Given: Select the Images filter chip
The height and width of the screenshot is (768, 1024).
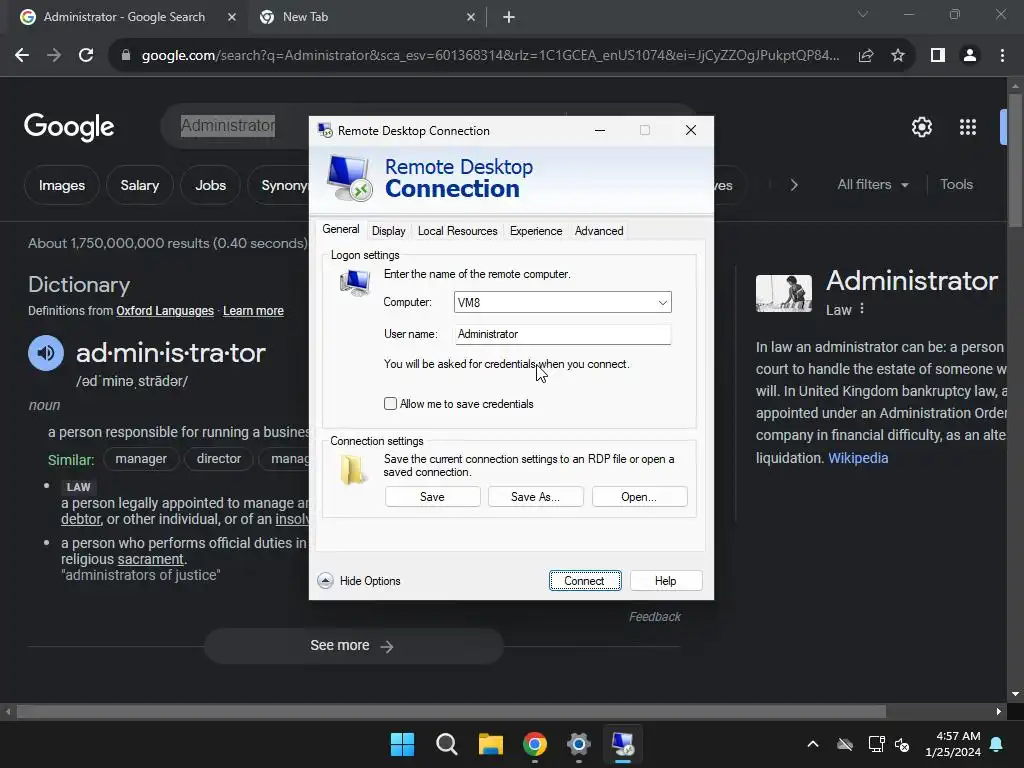Looking at the screenshot, I should tap(62, 185).
